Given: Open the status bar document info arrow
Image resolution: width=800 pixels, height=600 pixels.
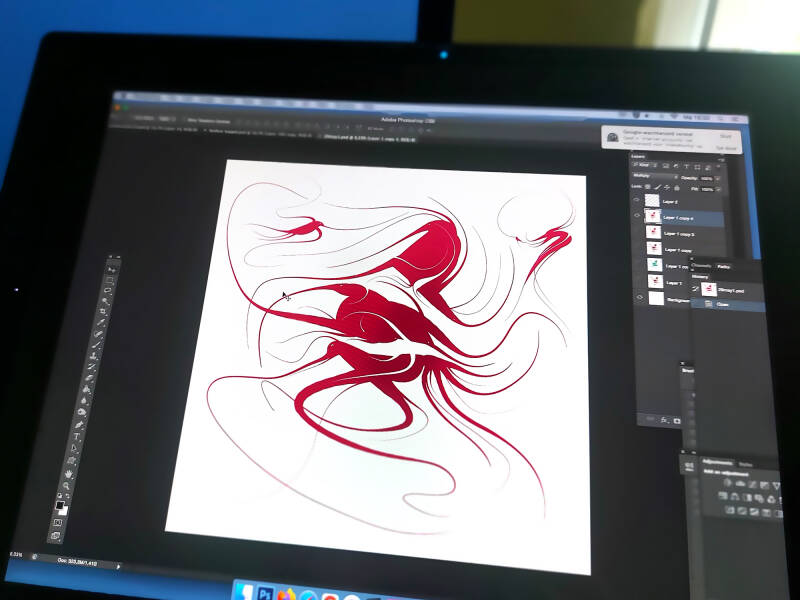Looking at the screenshot, I should [119, 566].
